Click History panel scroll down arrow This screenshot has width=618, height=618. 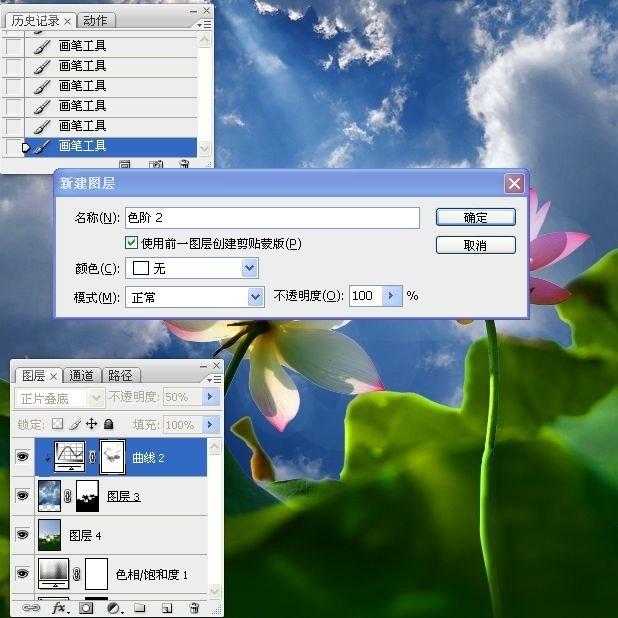point(205,148)
